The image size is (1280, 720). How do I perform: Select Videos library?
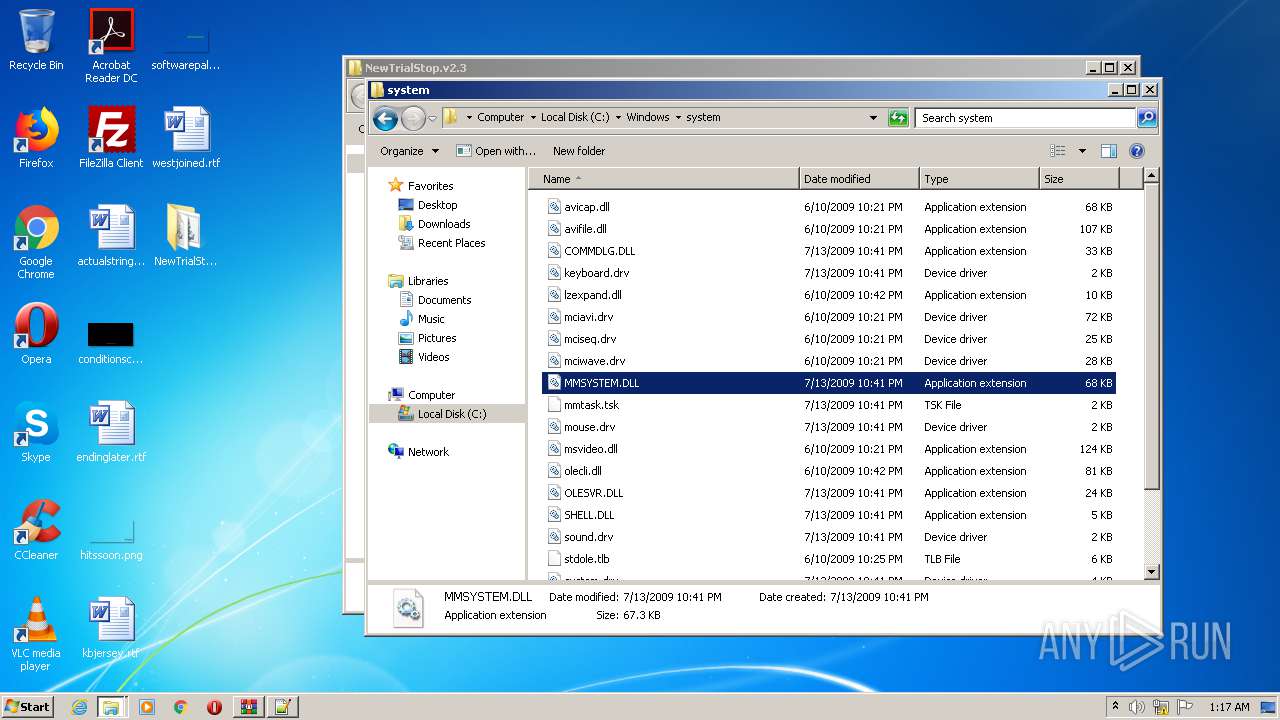click(x=433, y=357)
